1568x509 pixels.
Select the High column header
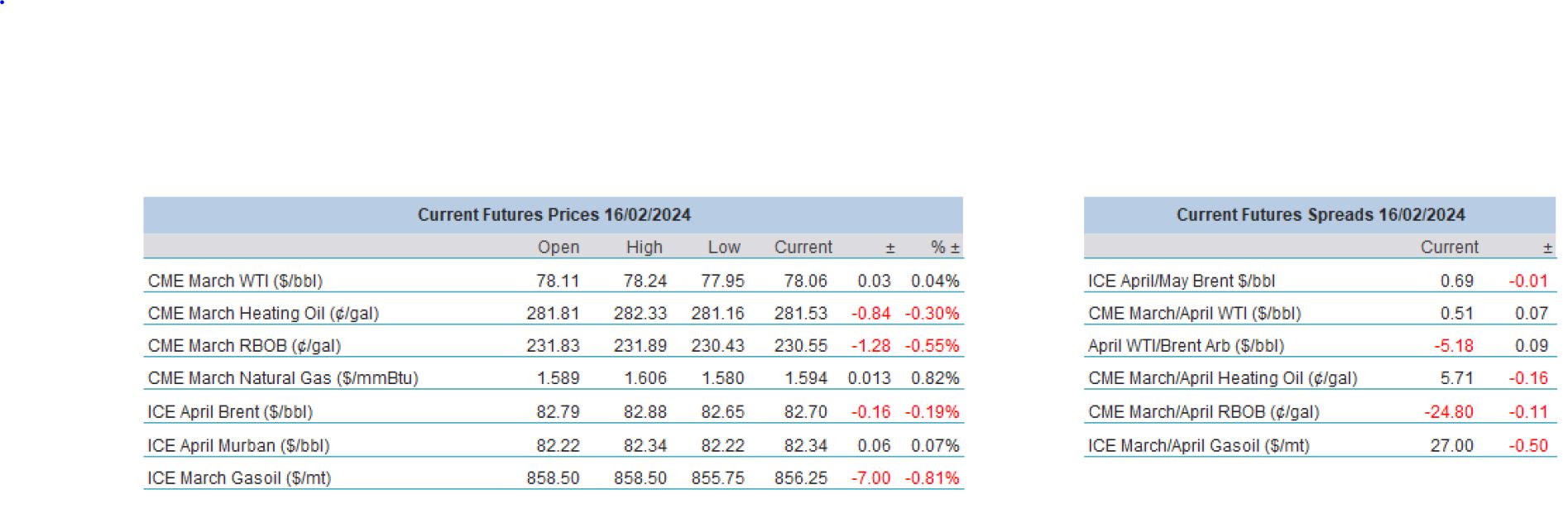644,247
